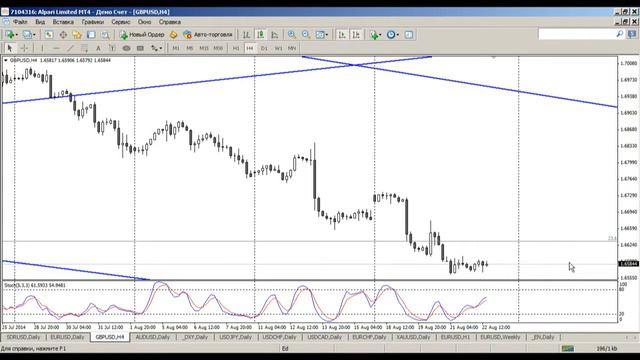640x360 pixels.
Task: Select the vertical line tool
Action: (42, 48)
